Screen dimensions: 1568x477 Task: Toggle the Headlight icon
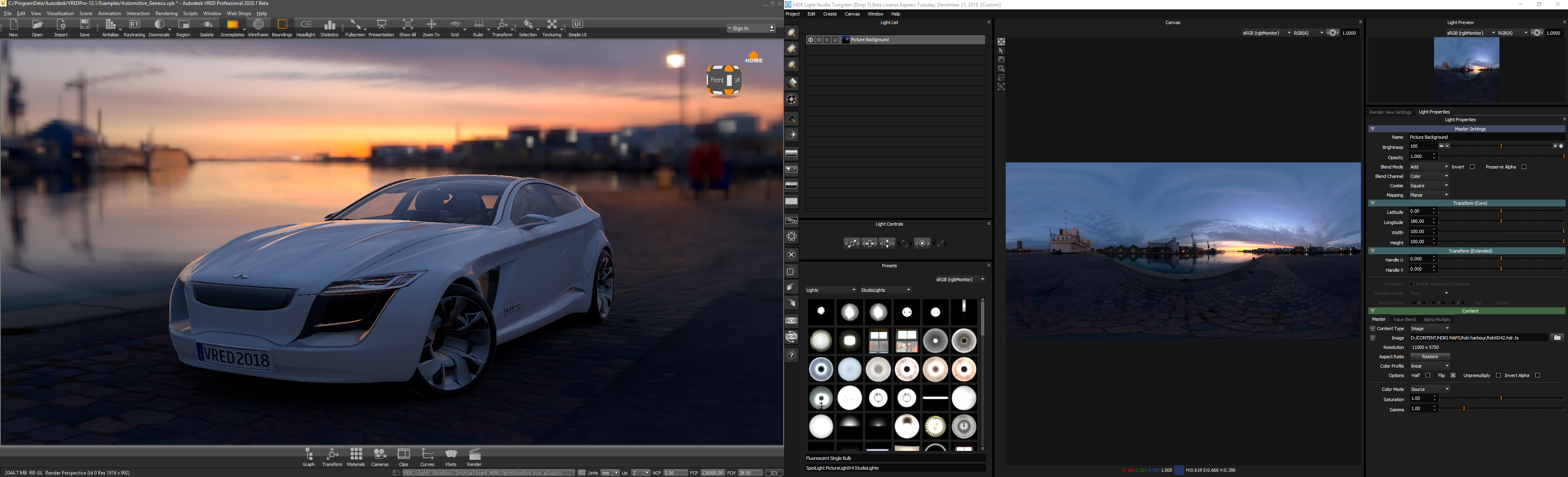(x=305, y=27)
